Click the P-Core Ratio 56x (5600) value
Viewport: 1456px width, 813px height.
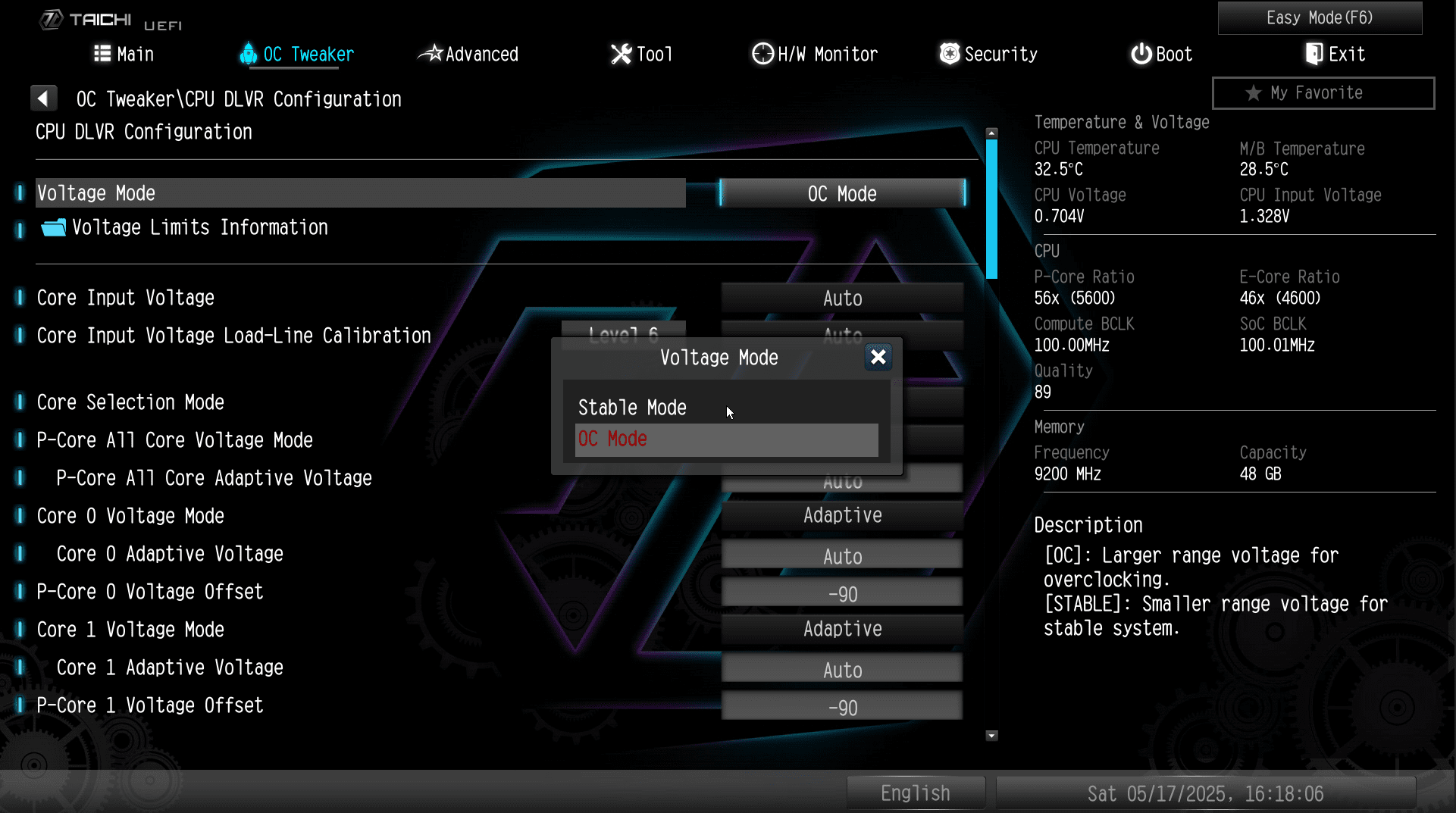tap(1075, 298)
